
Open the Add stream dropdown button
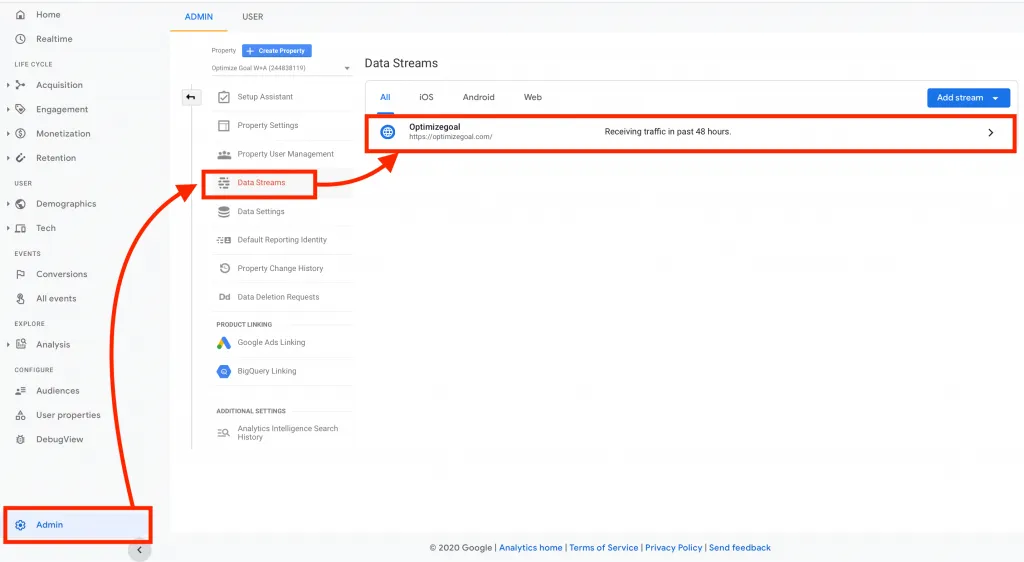(x=968, y=98)
